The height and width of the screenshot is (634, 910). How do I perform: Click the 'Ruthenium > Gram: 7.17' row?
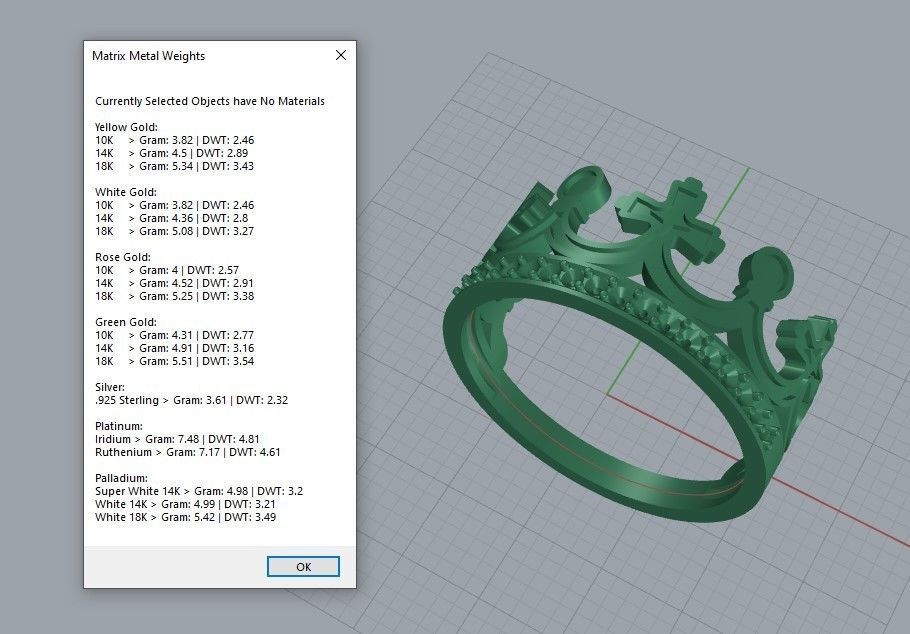click(x=187, y=452)
